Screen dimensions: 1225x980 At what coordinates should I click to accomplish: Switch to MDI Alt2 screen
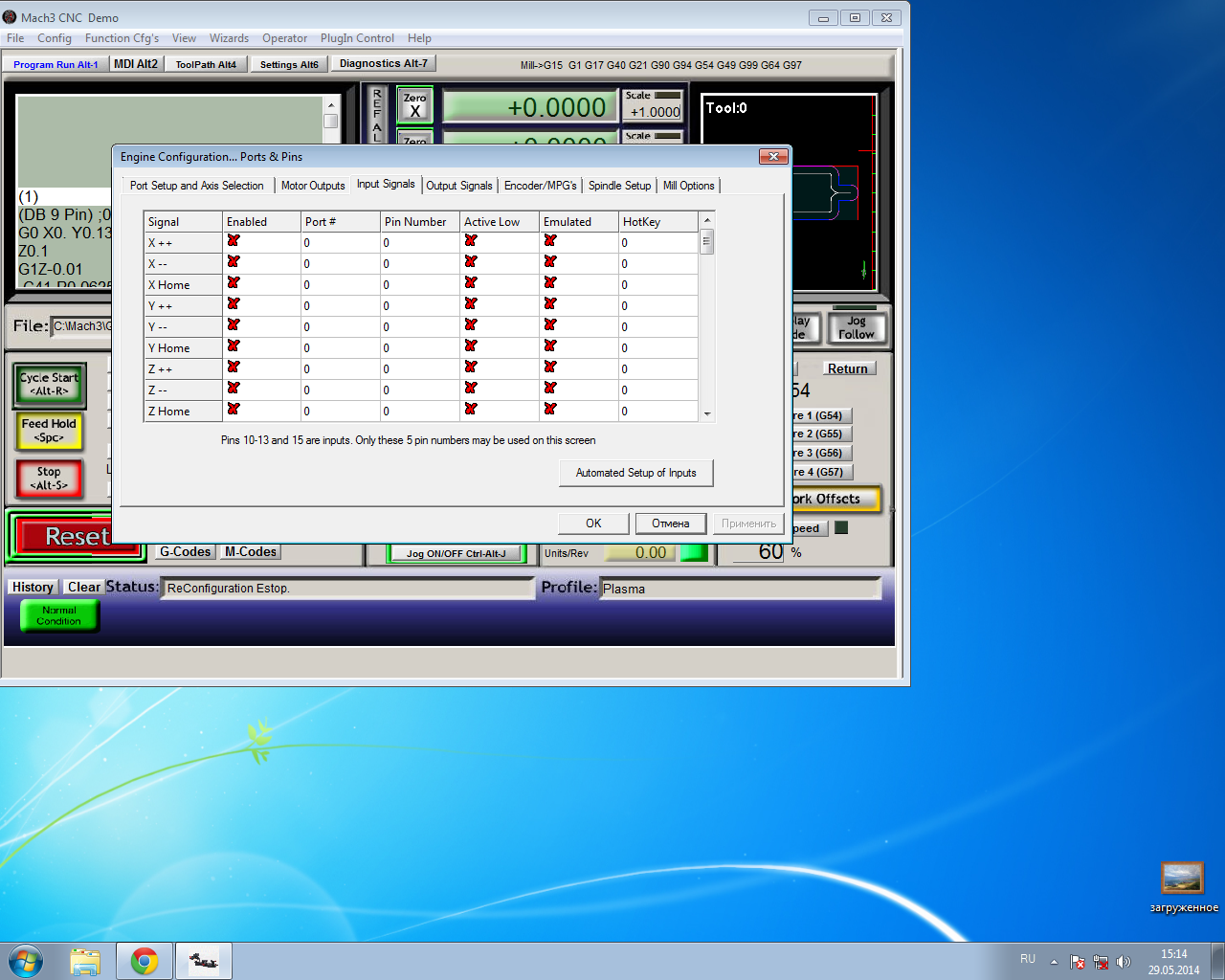[x=136, y=64]
